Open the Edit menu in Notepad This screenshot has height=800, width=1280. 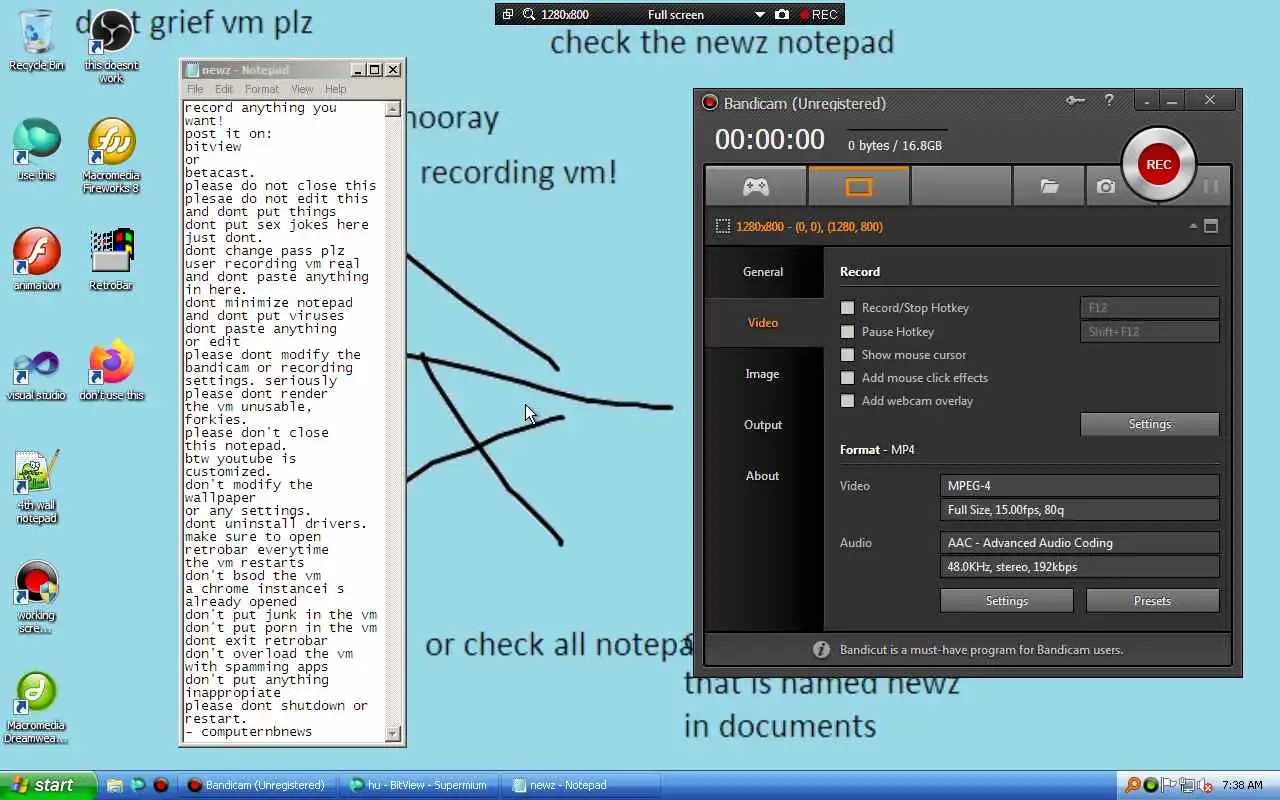point(224,89)
